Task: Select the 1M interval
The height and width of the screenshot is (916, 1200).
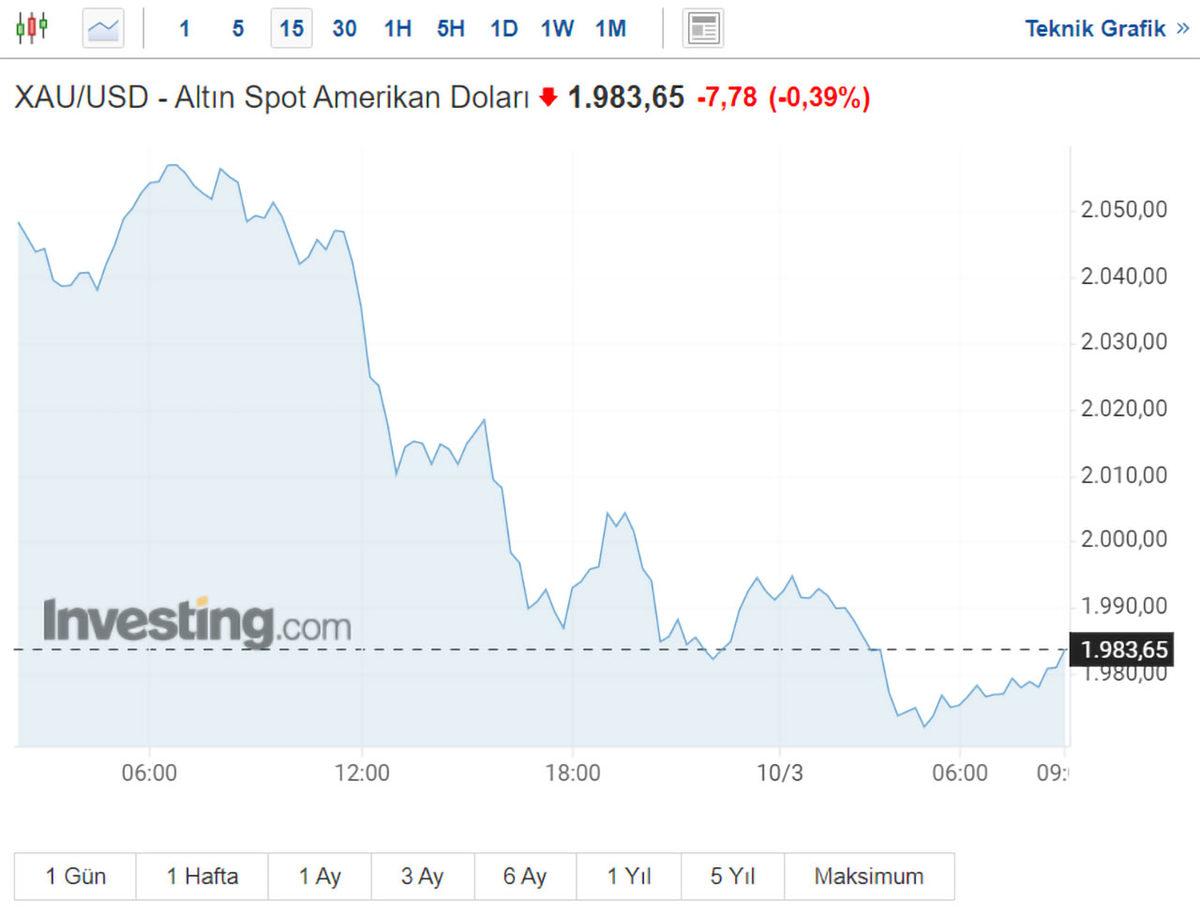Action: [x=610, y=28]
